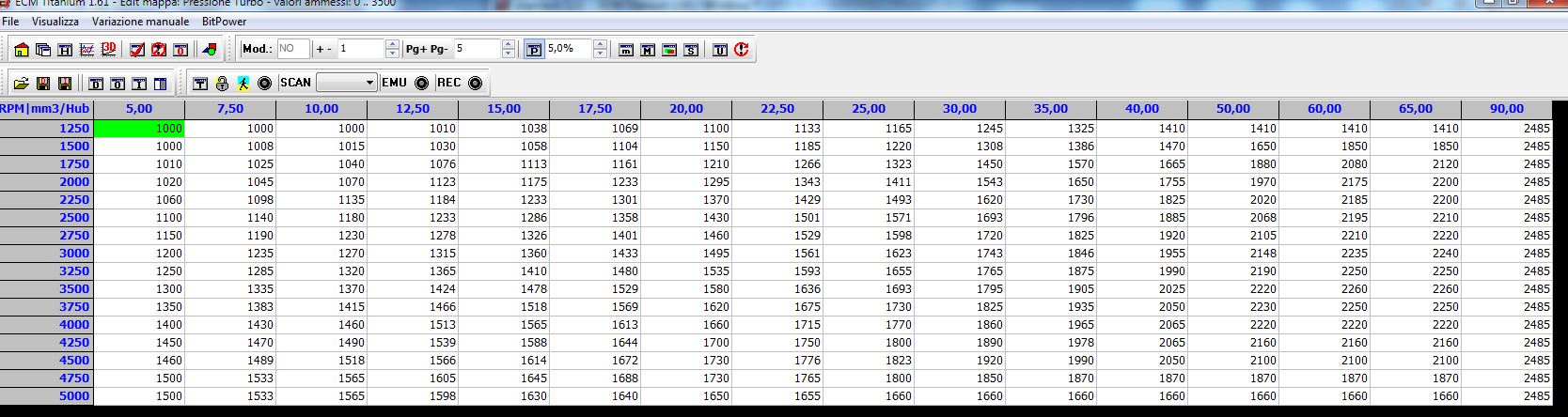Select the 5,00 column header
The image size is (1568, 417).
(x=139, y=109)
